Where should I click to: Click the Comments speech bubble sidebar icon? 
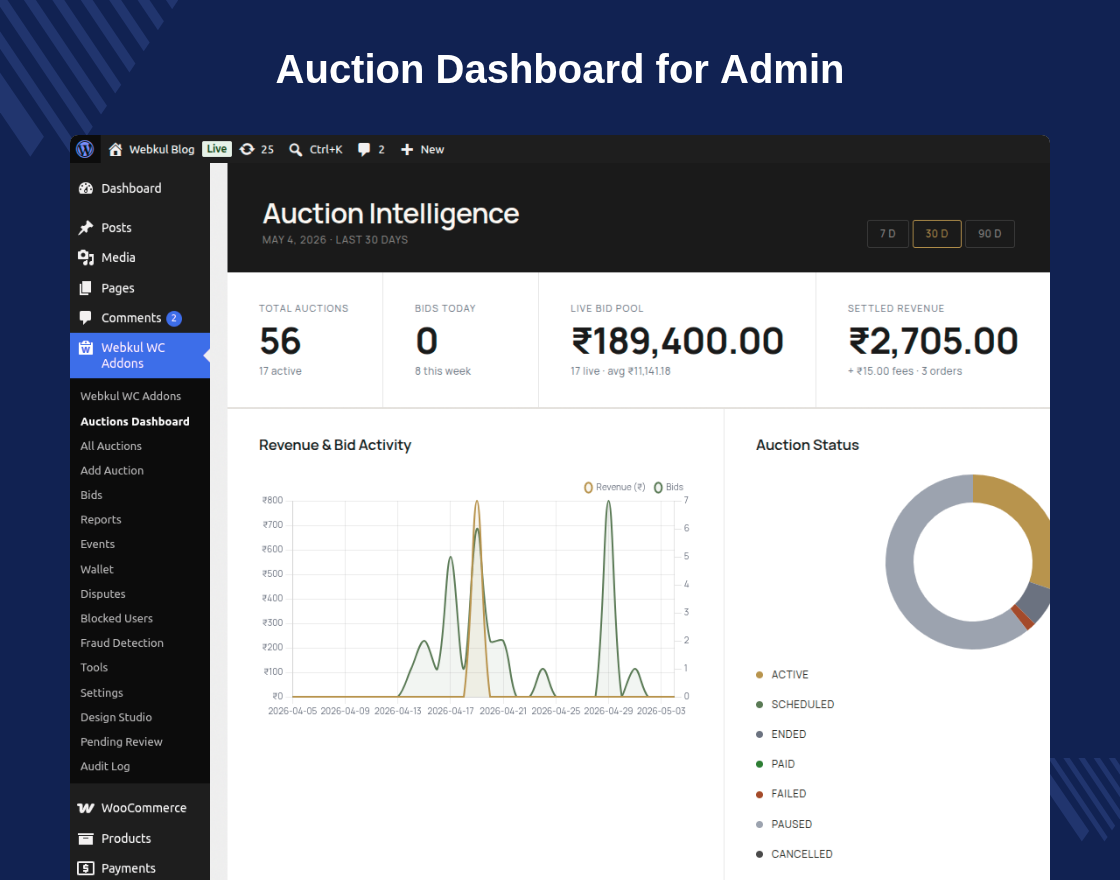[x=86, y=318]
